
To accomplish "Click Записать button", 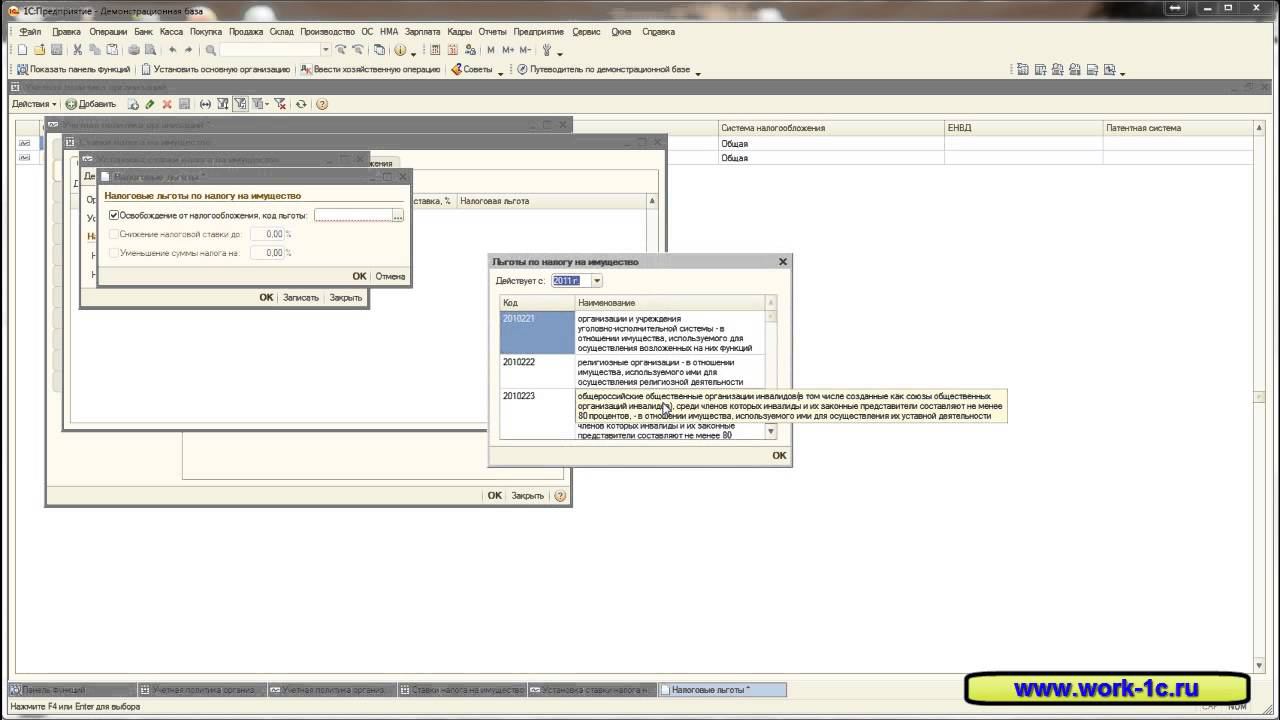I will coord(300,297).
